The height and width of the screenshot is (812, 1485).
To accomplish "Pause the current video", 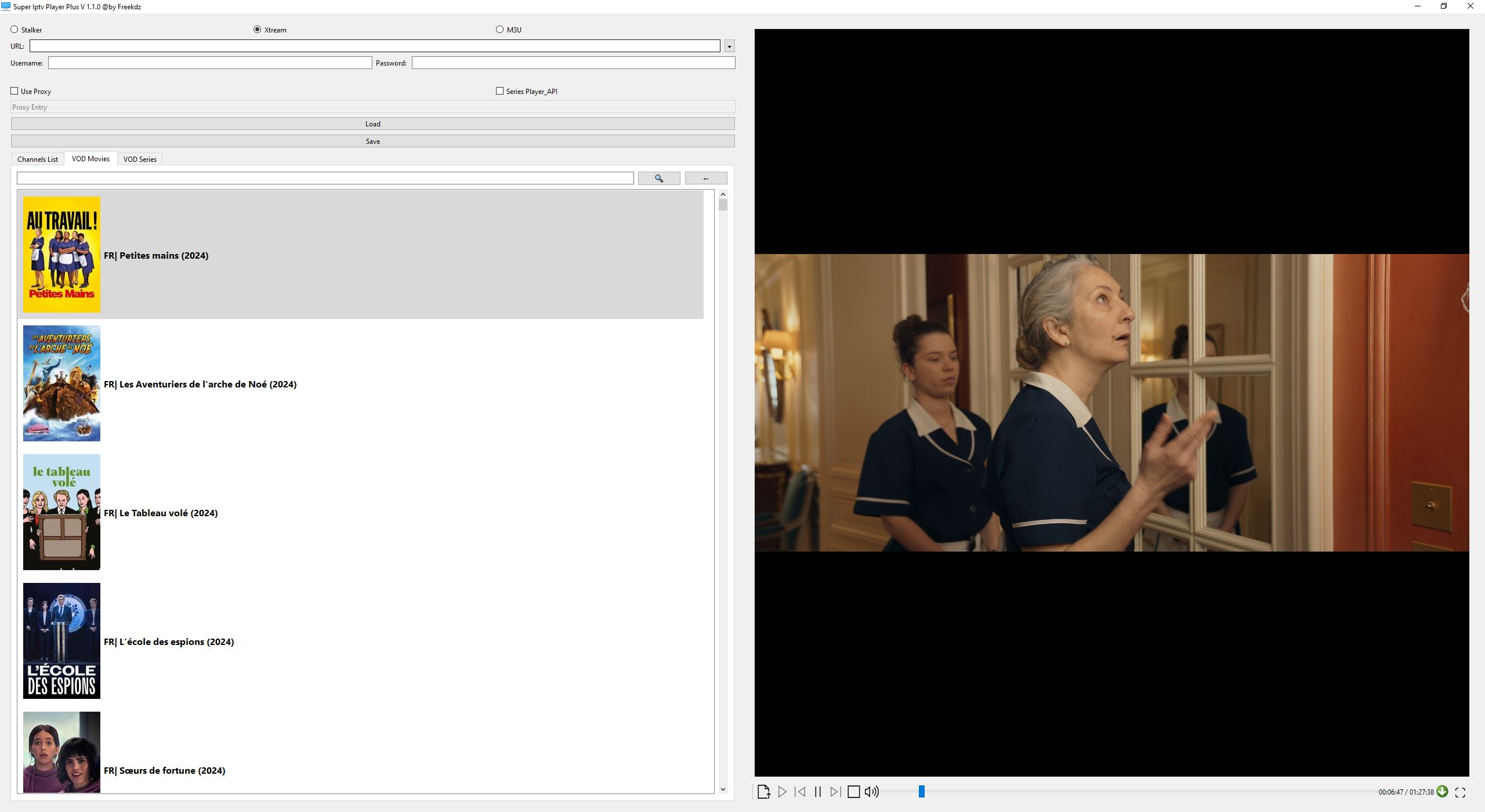I will click(x=818, y=792).
